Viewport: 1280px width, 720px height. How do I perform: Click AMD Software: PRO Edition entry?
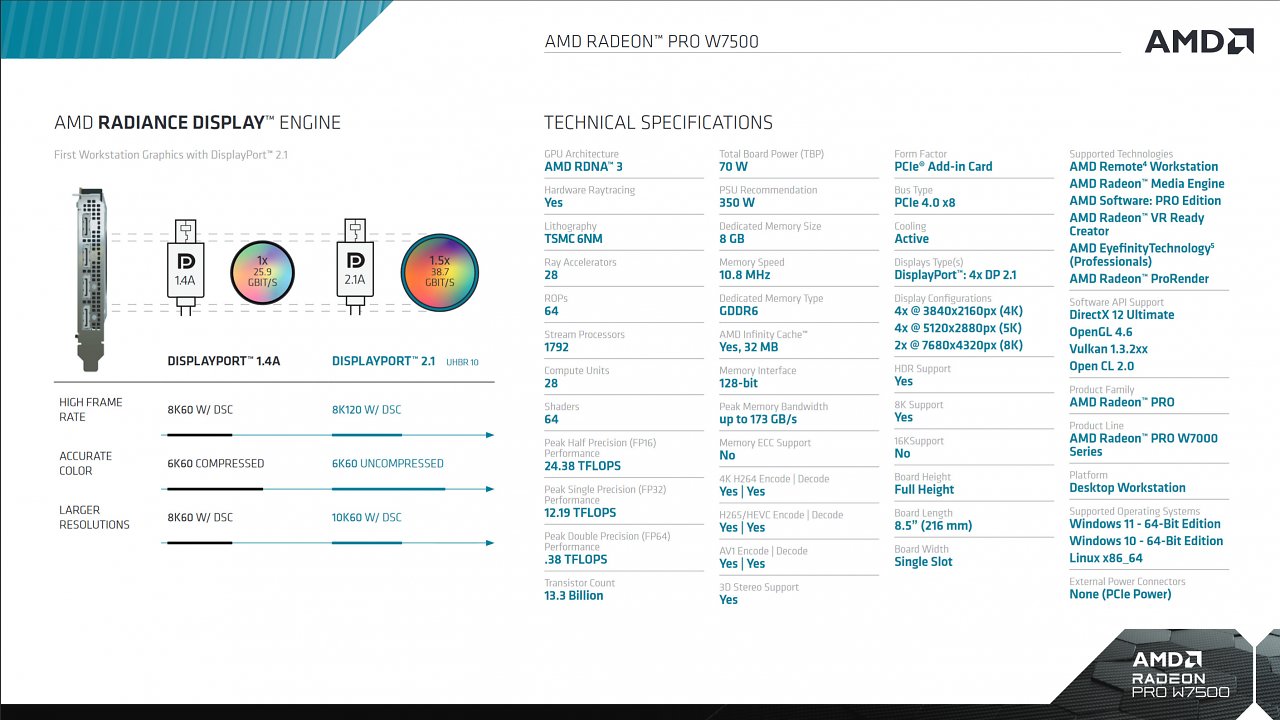tap(1145, 201)
